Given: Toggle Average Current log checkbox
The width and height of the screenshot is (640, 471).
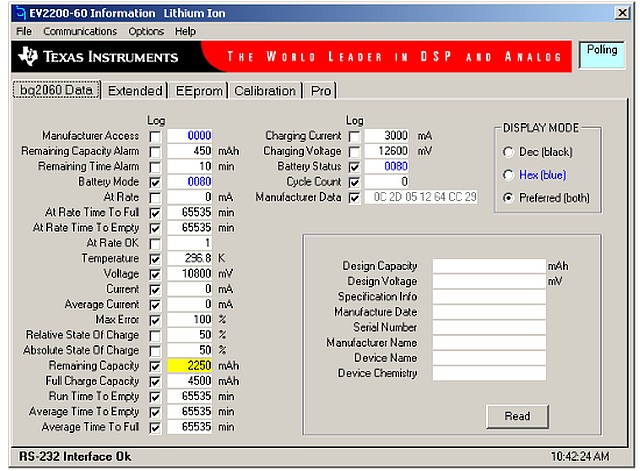Looking at the screenshot, I should [x=155, y=305].
